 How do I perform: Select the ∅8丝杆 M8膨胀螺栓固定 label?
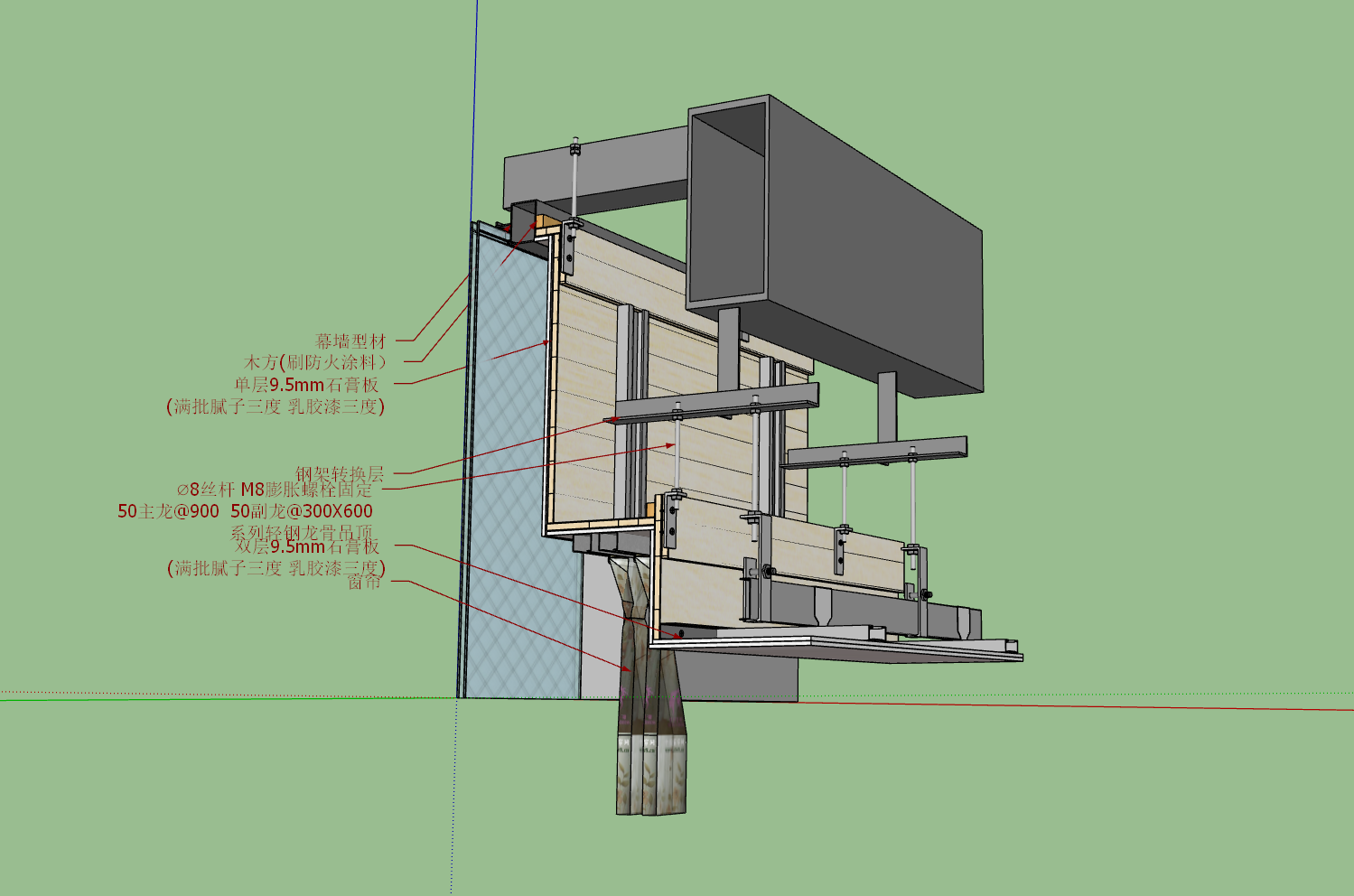275,490
